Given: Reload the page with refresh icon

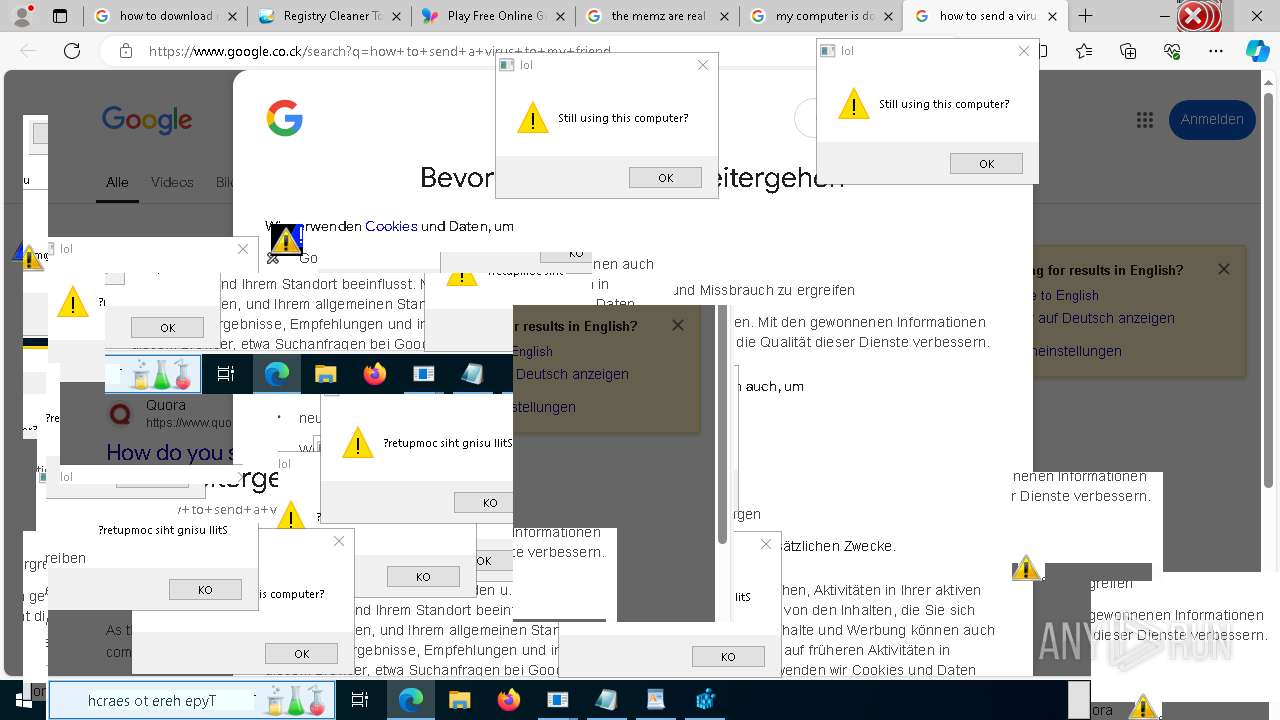Looking at the screenshot, I should [x=72, y=51].
